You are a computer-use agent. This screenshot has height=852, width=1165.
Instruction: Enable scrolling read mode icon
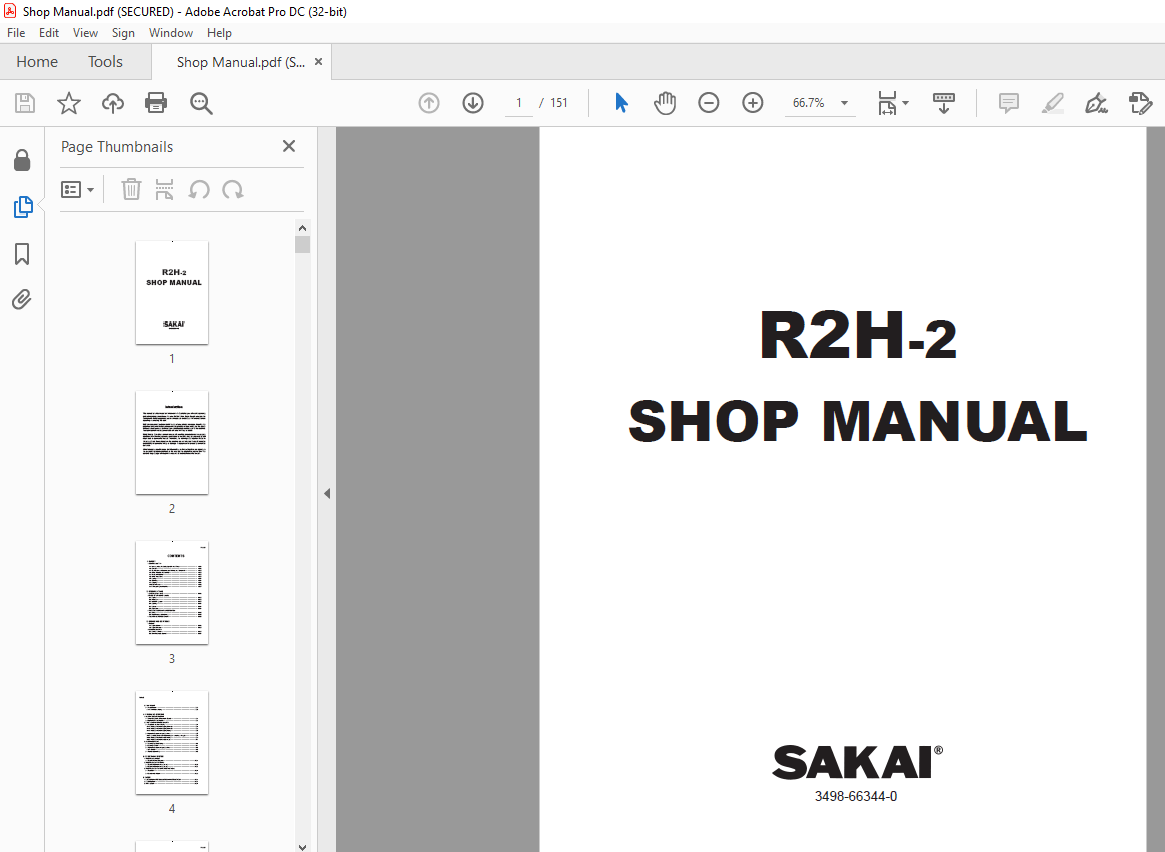pos(944,103)
